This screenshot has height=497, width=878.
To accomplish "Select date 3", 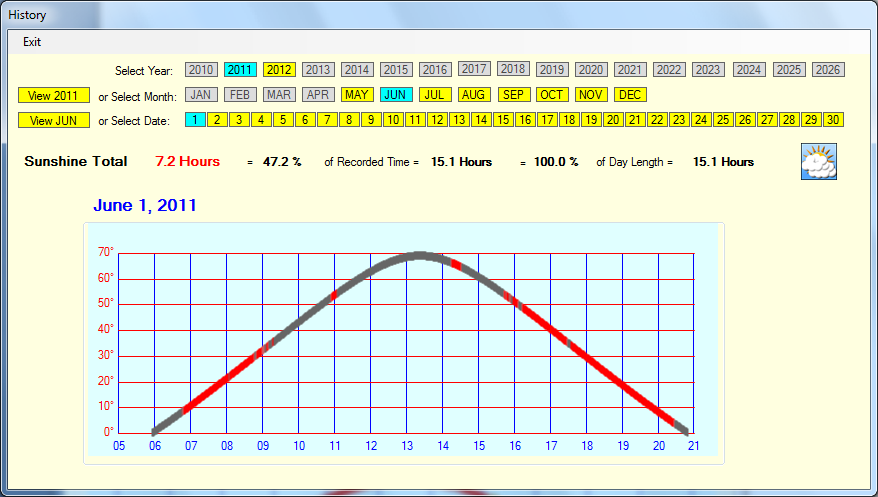I will (239, 119).
